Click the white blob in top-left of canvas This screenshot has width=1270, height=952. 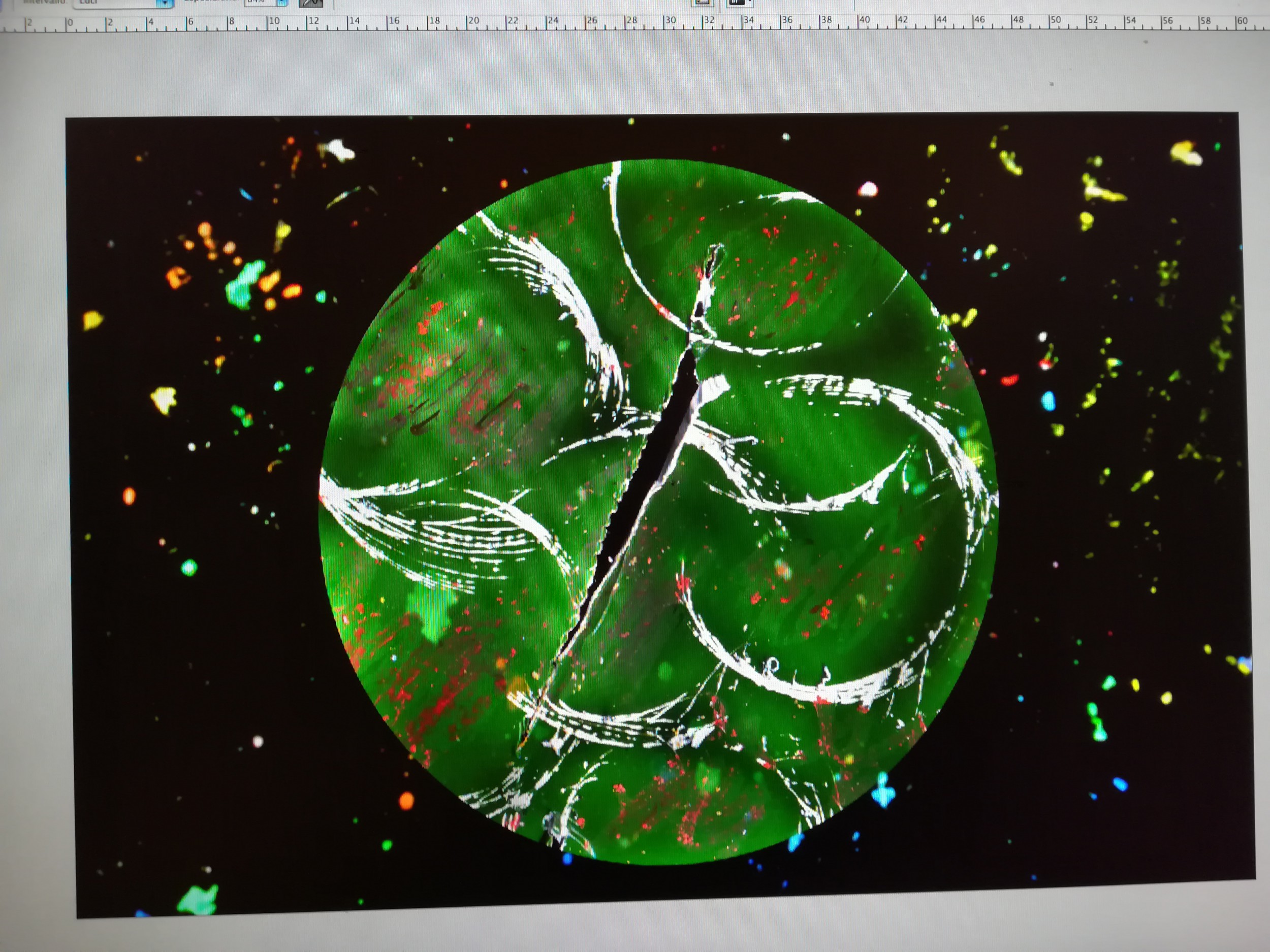pyautogui.click(x=339, y=150)
